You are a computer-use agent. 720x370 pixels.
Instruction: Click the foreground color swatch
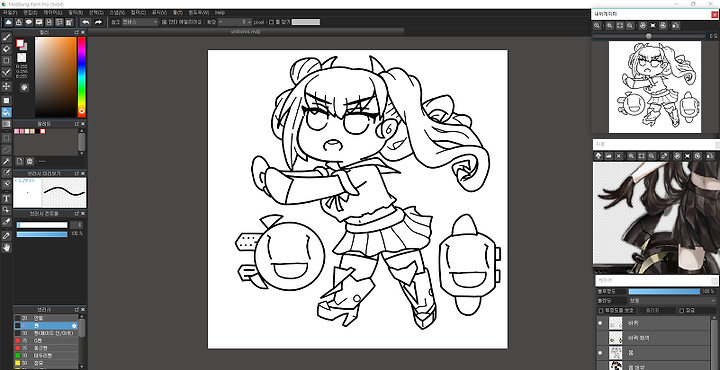click(x=20, y=43)
